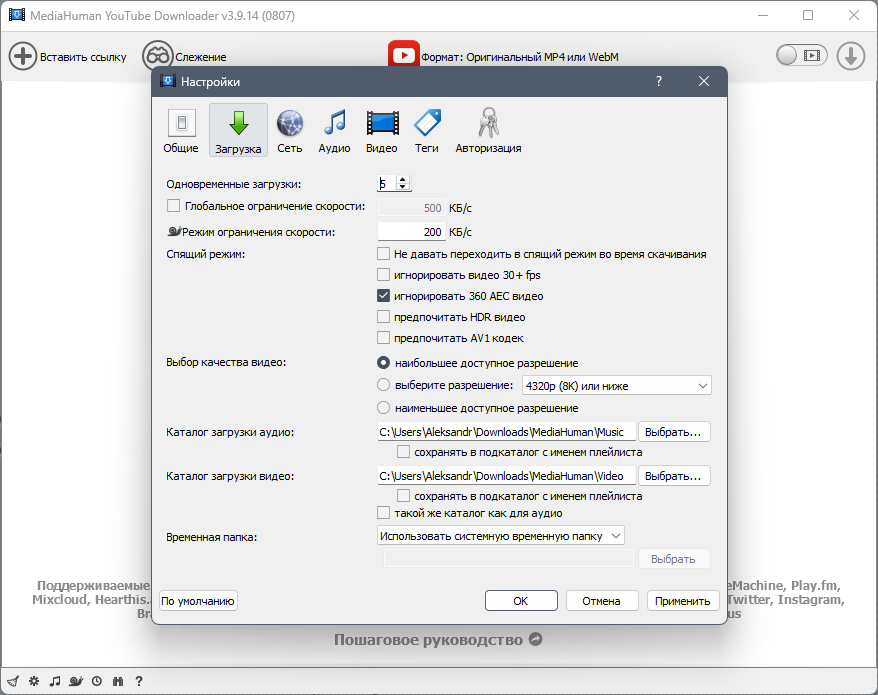878x695 pixels.
Task: Close the Настройки dialog
Action: tap(704, 82)
